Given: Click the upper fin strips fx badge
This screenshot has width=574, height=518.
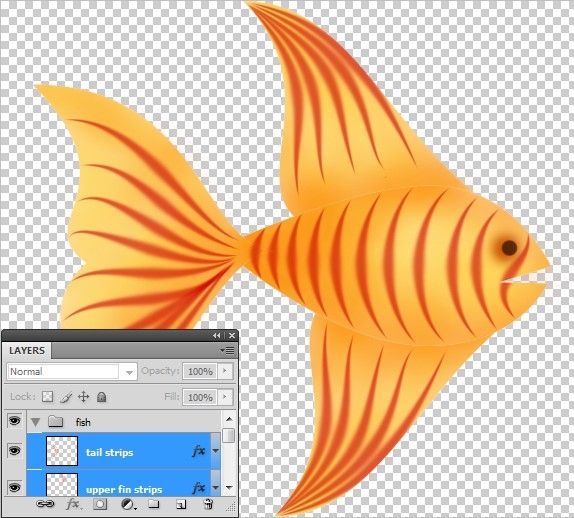Looking at the screenshot, I should pos(198,488).
